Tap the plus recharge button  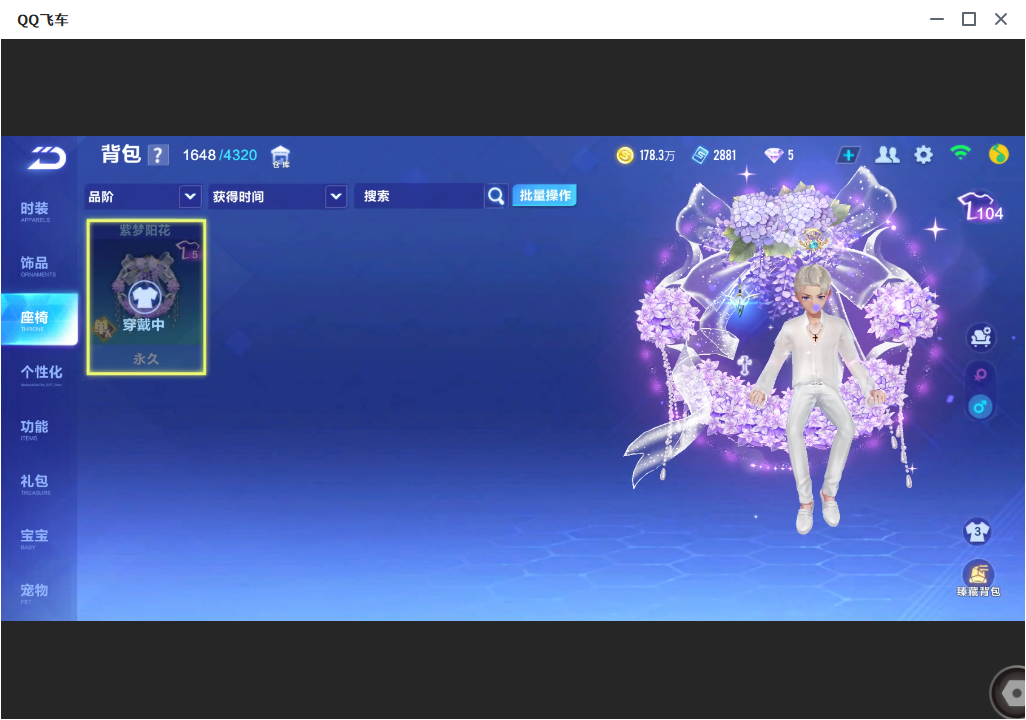click(x=848, y=155)
